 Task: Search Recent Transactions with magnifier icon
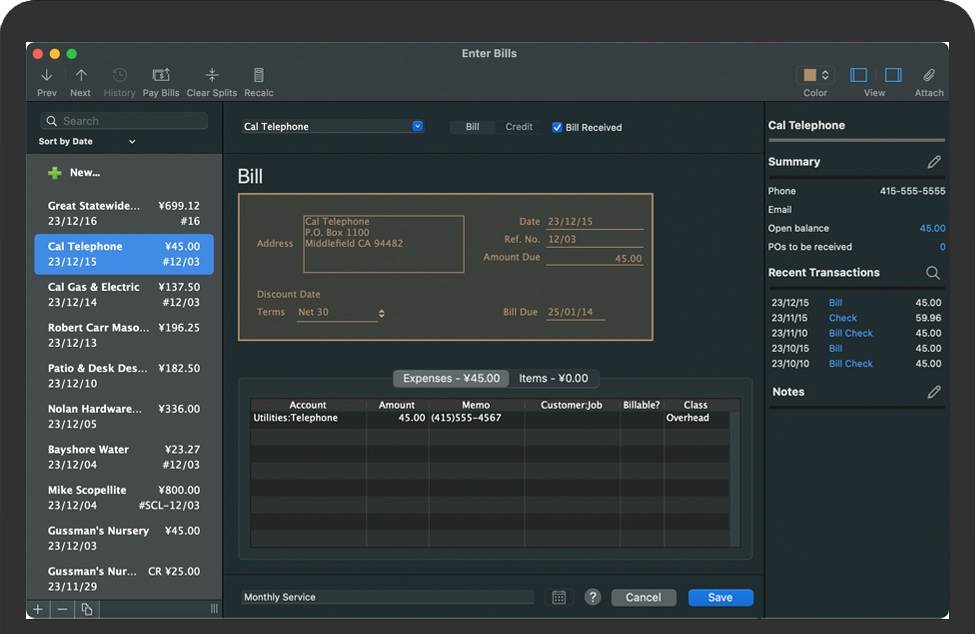click(933, 273)
